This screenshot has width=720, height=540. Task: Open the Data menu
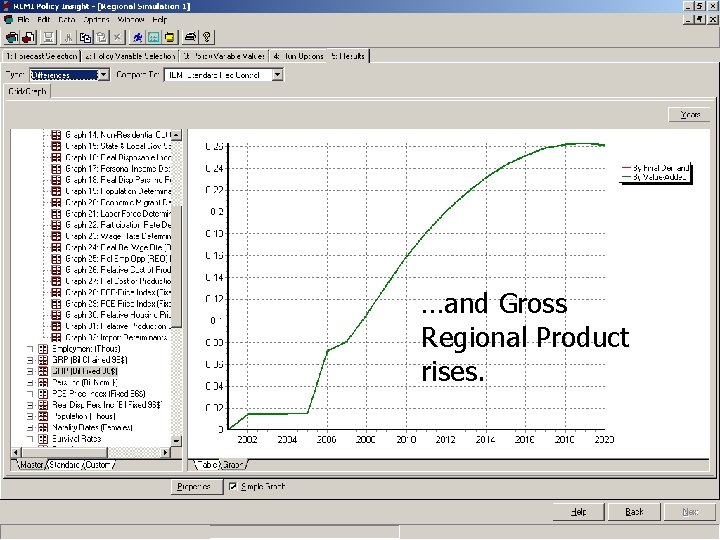[x=67, y=20]
